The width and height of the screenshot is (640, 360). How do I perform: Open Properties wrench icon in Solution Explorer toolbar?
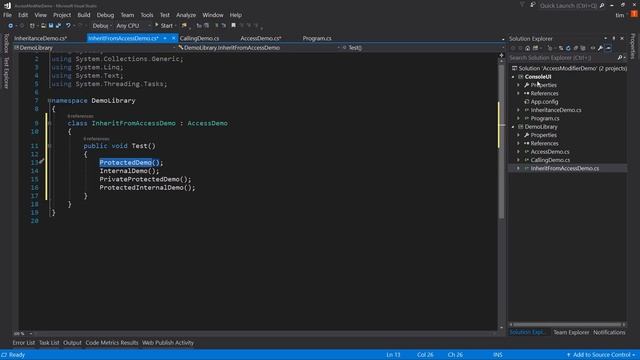(600, 48)
